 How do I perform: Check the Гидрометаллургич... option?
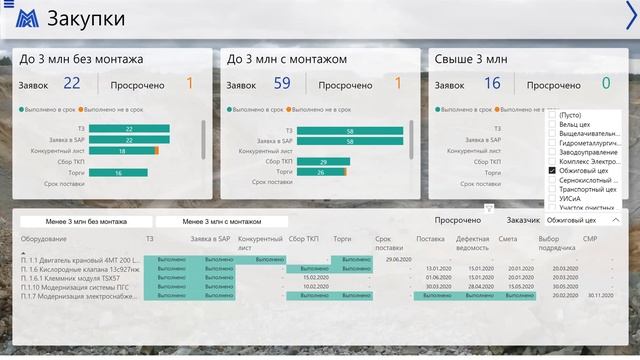pyautogui.click(x=552, y=143)
